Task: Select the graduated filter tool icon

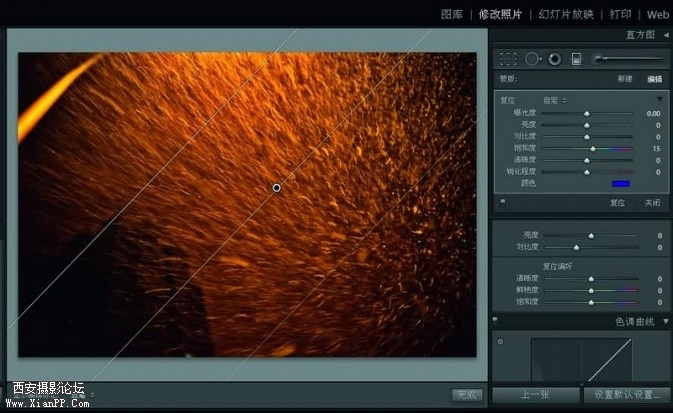Action: click(576, 59)
